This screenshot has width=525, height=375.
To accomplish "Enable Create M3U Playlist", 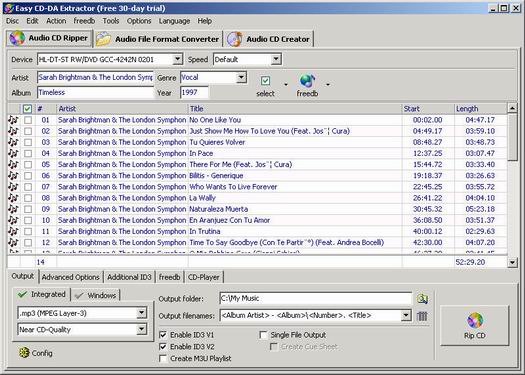I will 163,358.
